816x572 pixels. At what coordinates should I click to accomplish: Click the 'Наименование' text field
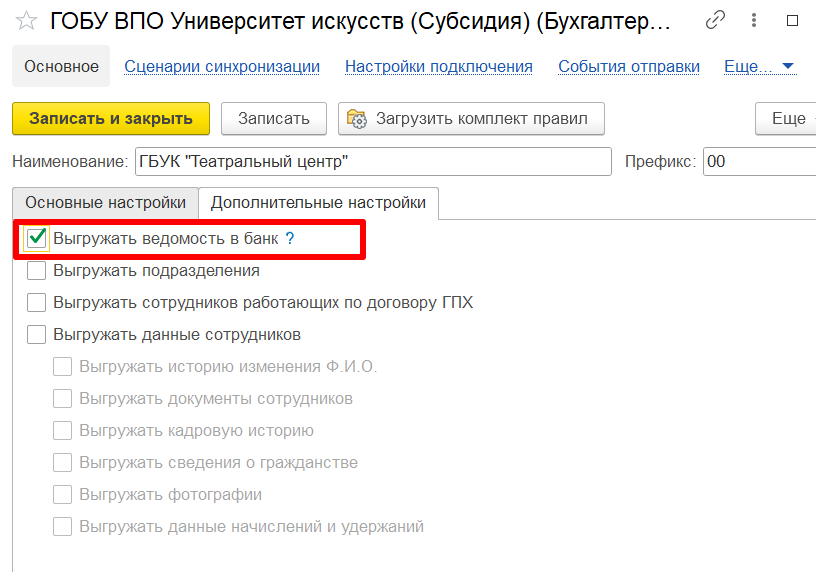[x=372, y=161]
